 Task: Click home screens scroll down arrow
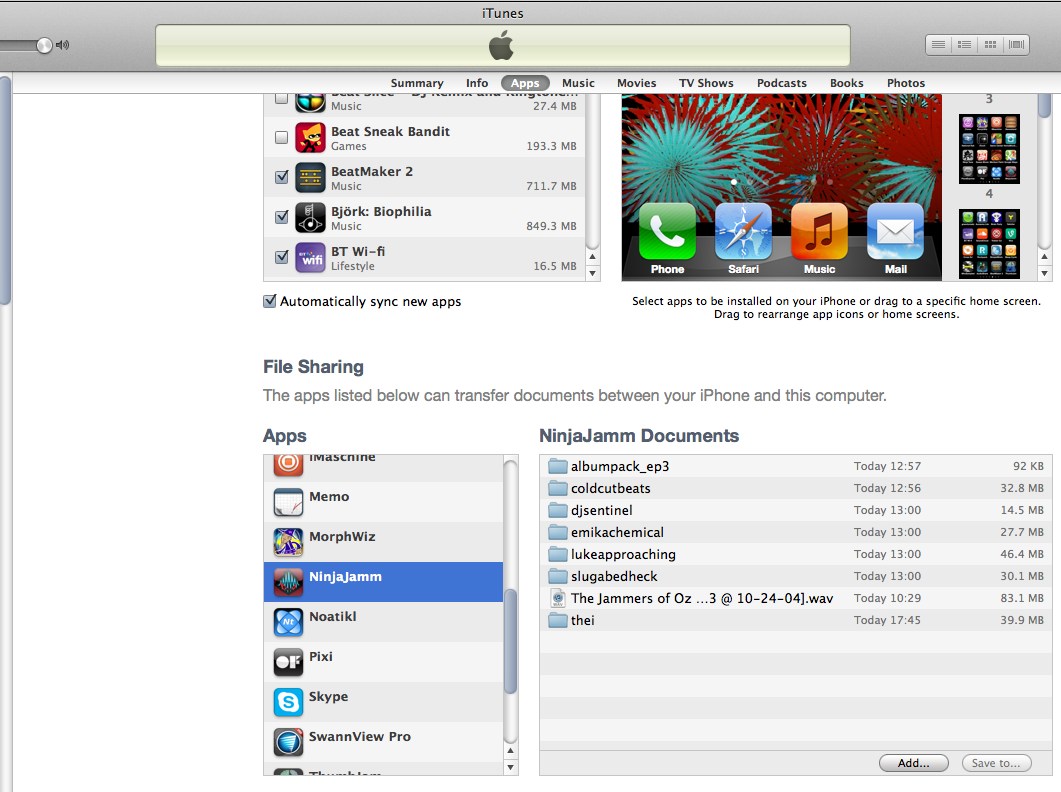pos(1045,273)
